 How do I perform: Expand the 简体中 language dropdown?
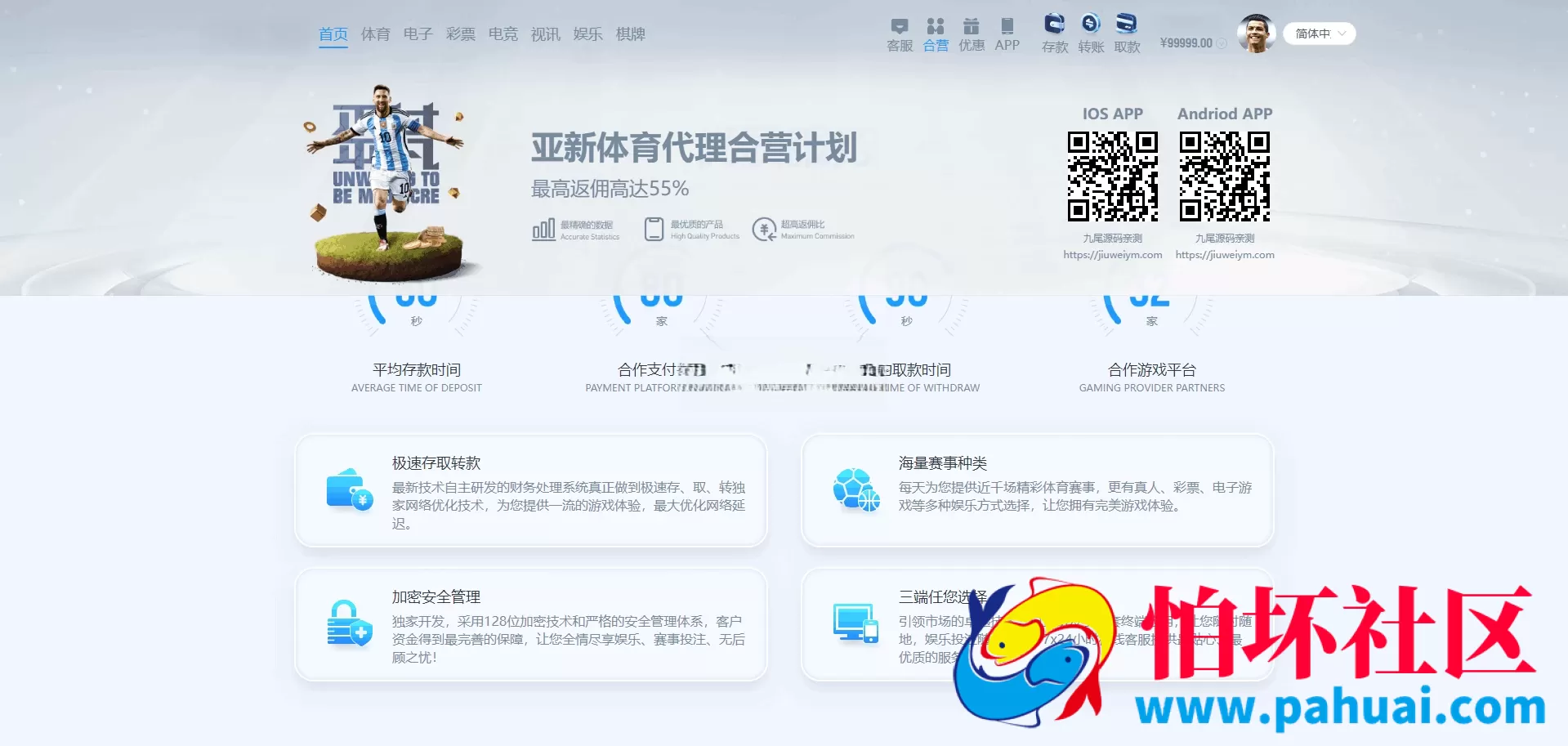pyautogui.click(x=1319, y=34)
